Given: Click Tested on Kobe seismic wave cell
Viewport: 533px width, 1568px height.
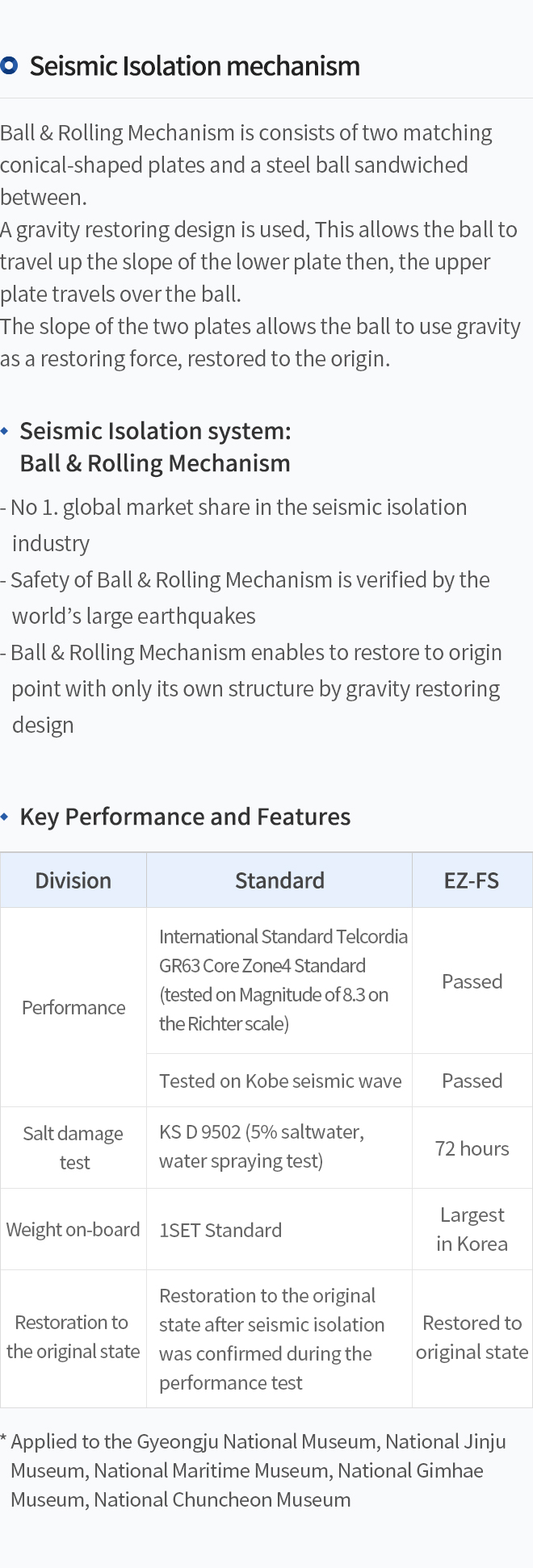Looking at the screenshot, I should point(279,1081).
